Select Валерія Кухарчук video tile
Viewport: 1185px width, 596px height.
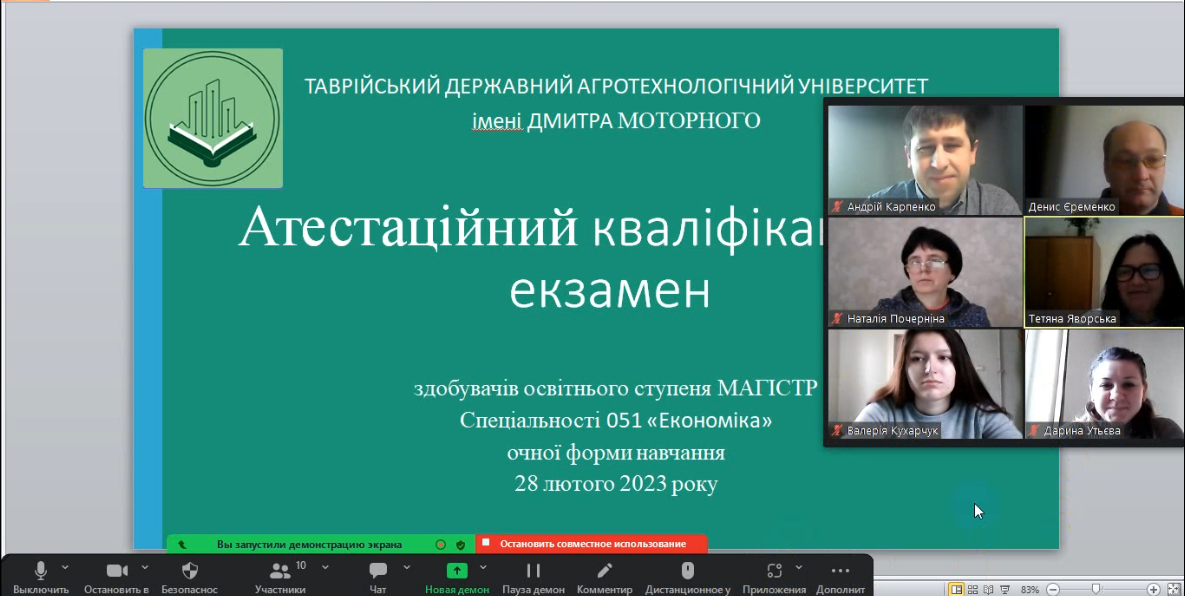(925, 384)
